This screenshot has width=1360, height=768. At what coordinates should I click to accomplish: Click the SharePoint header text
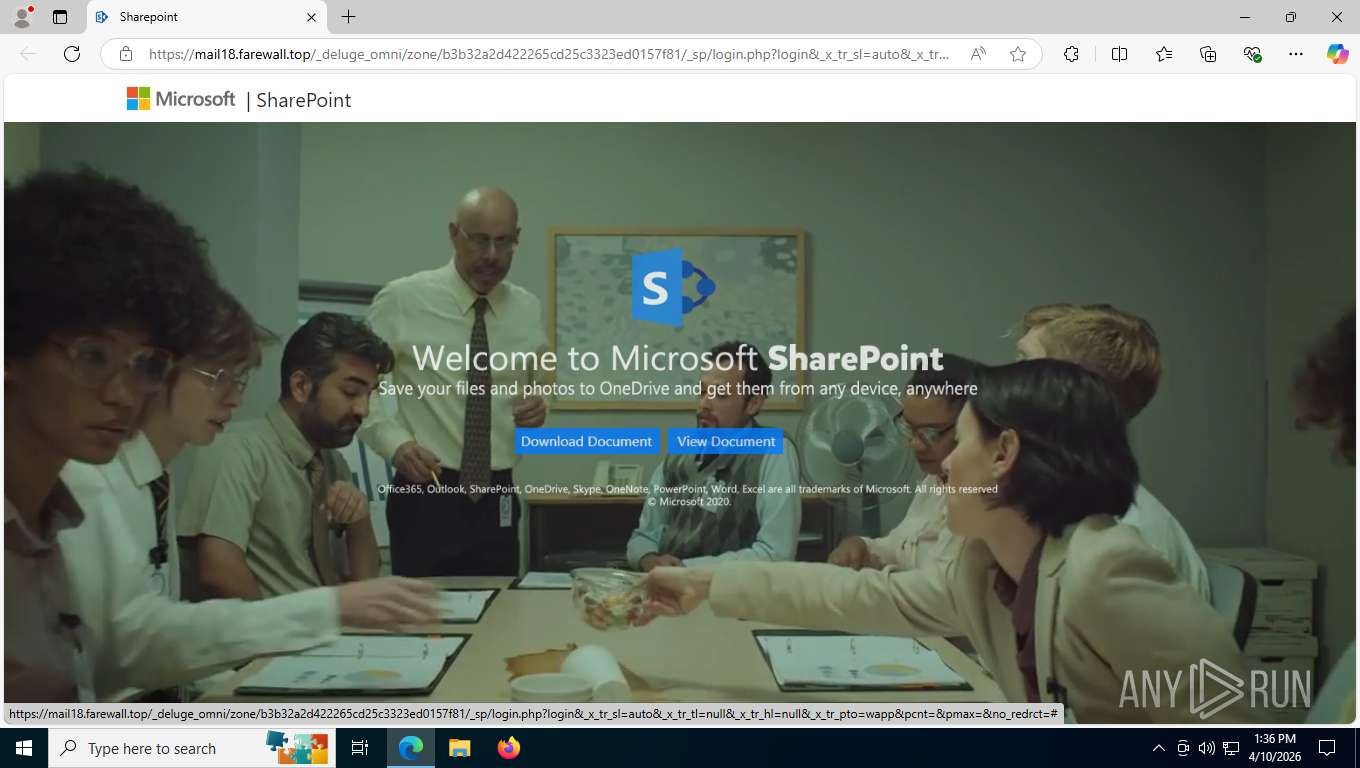(x=304, y=100)
